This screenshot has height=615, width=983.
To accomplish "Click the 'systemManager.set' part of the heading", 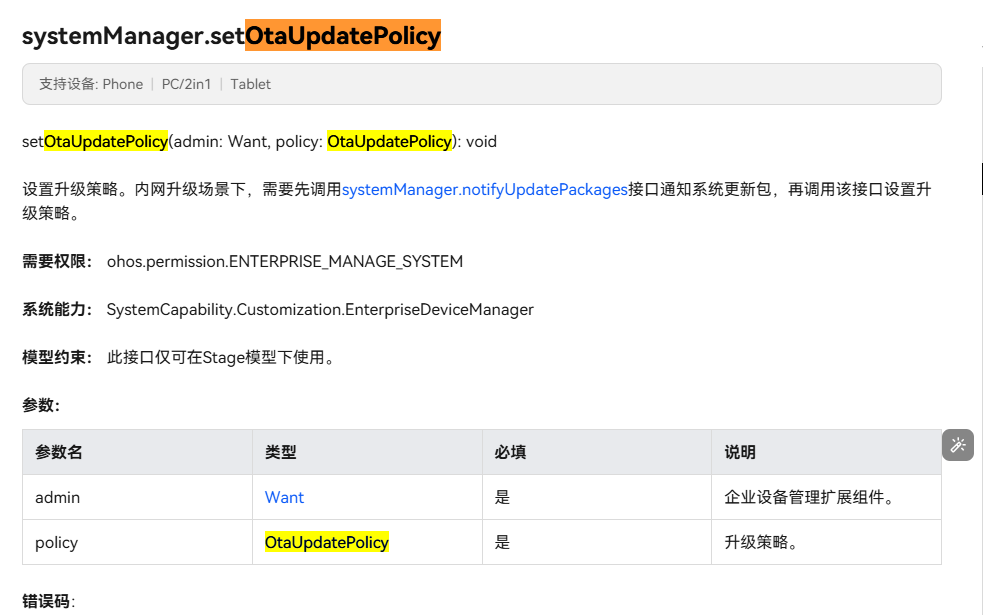I will 133,36.
